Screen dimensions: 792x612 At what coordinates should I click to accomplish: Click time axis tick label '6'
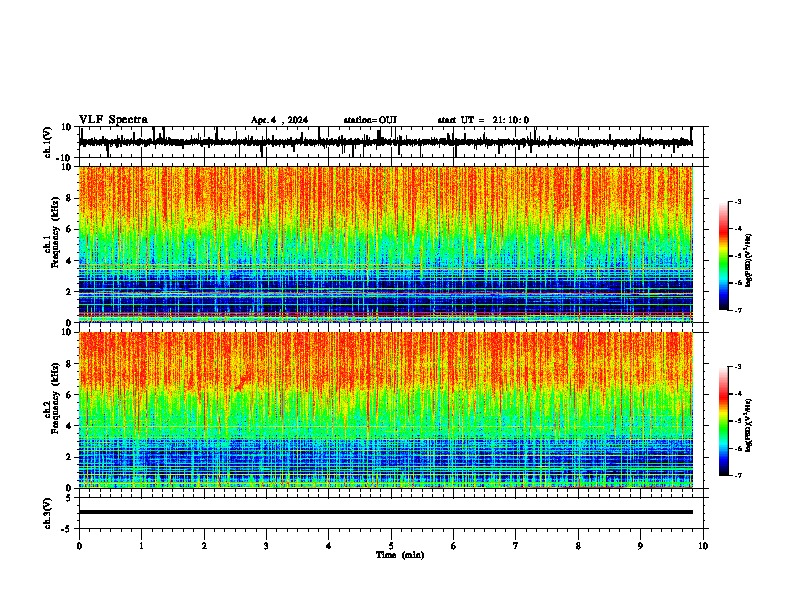454,546
